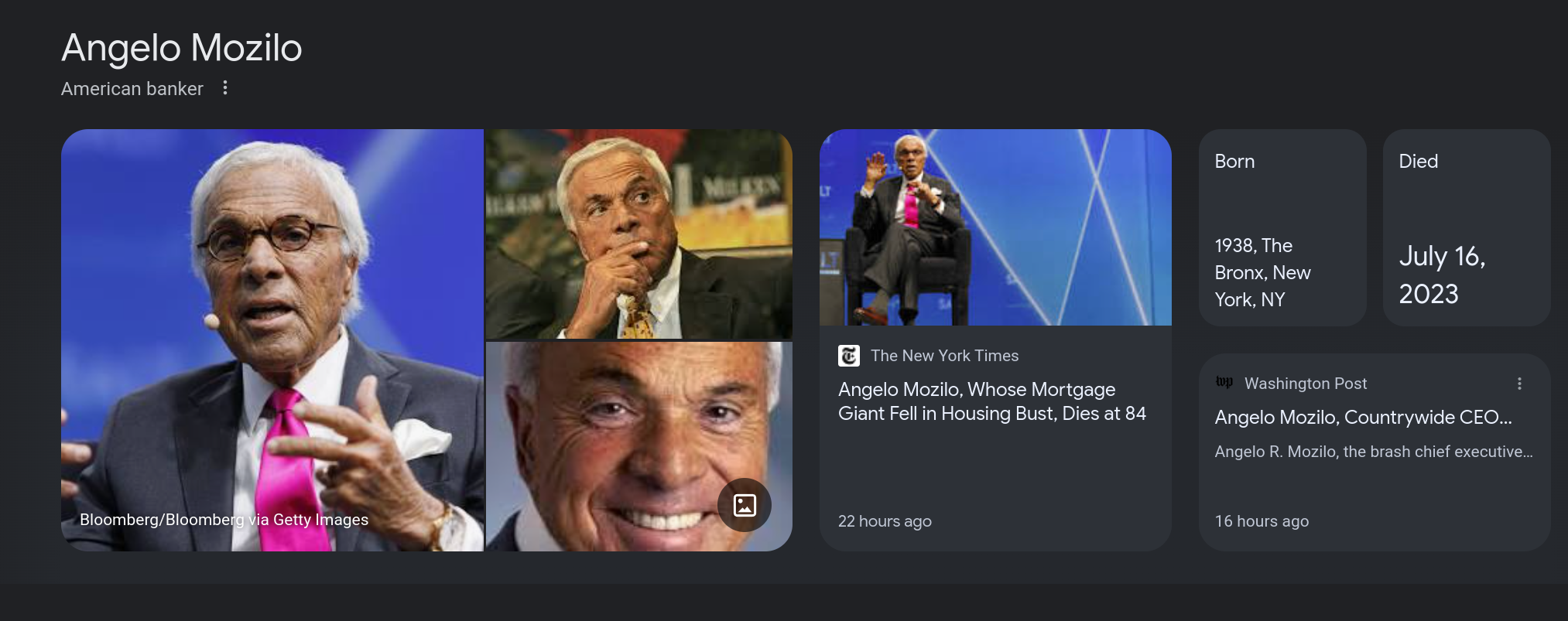This screenshot has width=1568, height=621.
Task: Select the Born info card
Action: coord(1282,227)
